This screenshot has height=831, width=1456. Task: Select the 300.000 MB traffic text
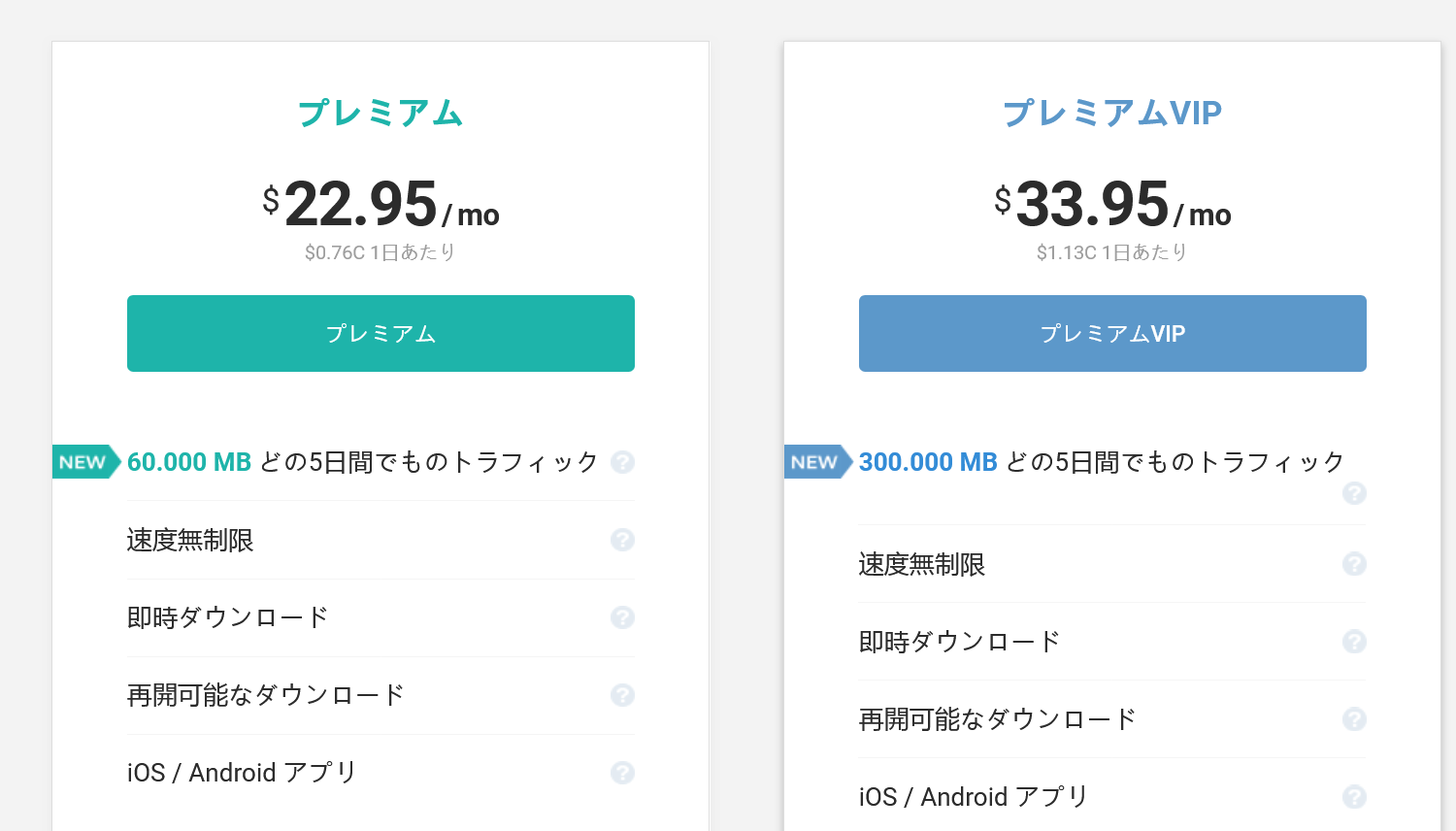[x=928, y=462]
